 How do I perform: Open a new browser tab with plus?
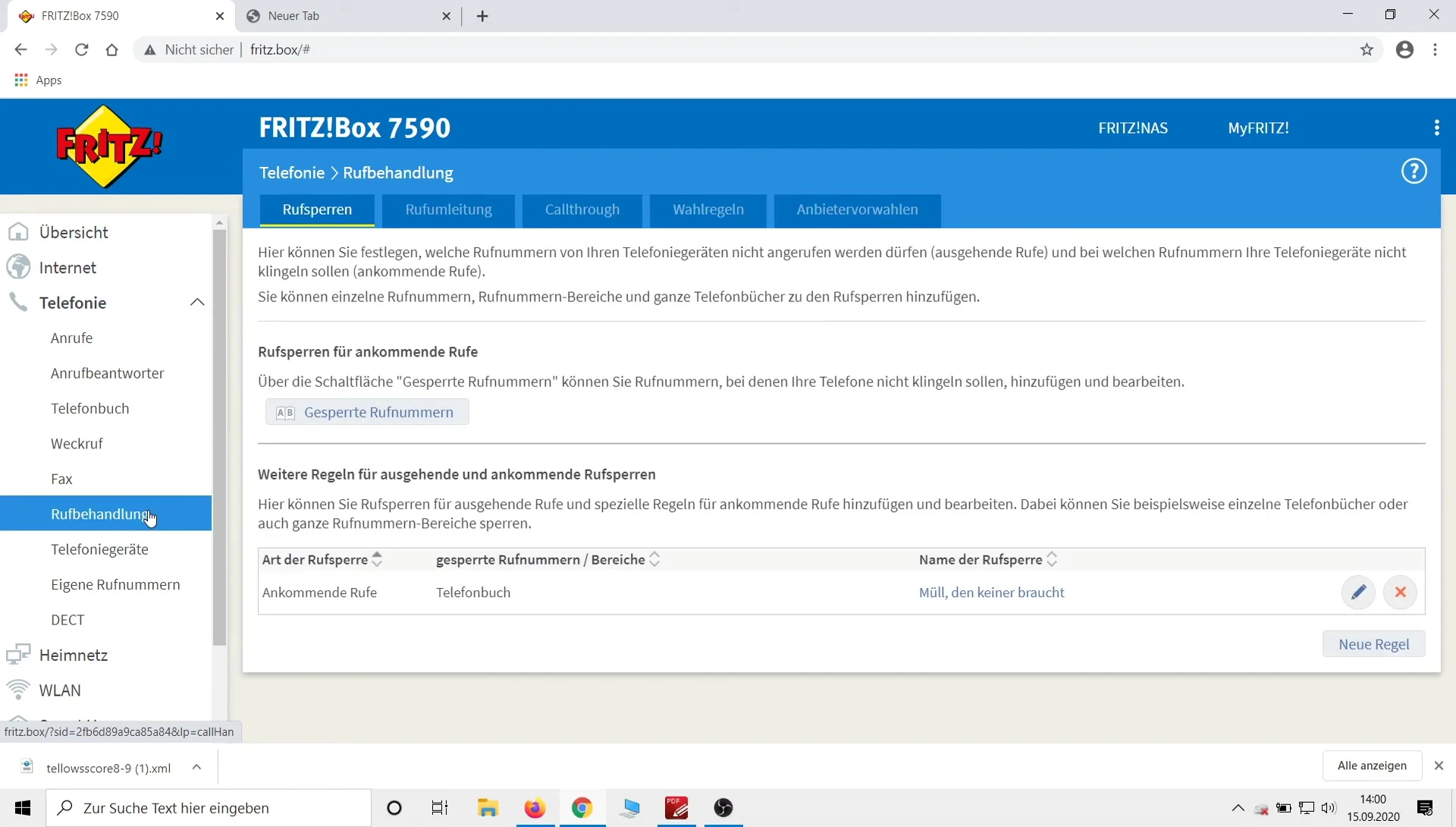coord(482,16)
